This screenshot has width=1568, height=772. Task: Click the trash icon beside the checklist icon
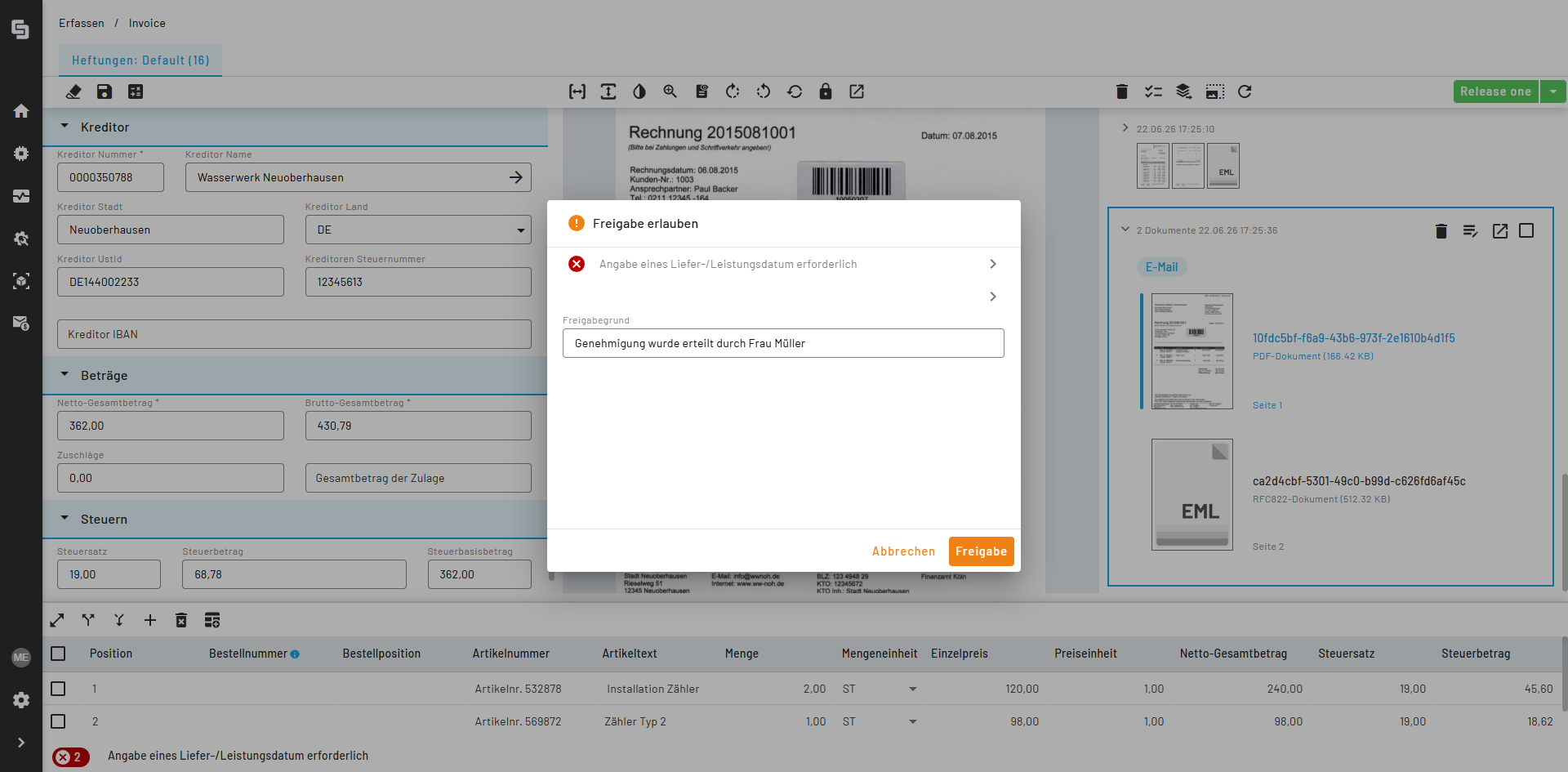coord(1122,91)
